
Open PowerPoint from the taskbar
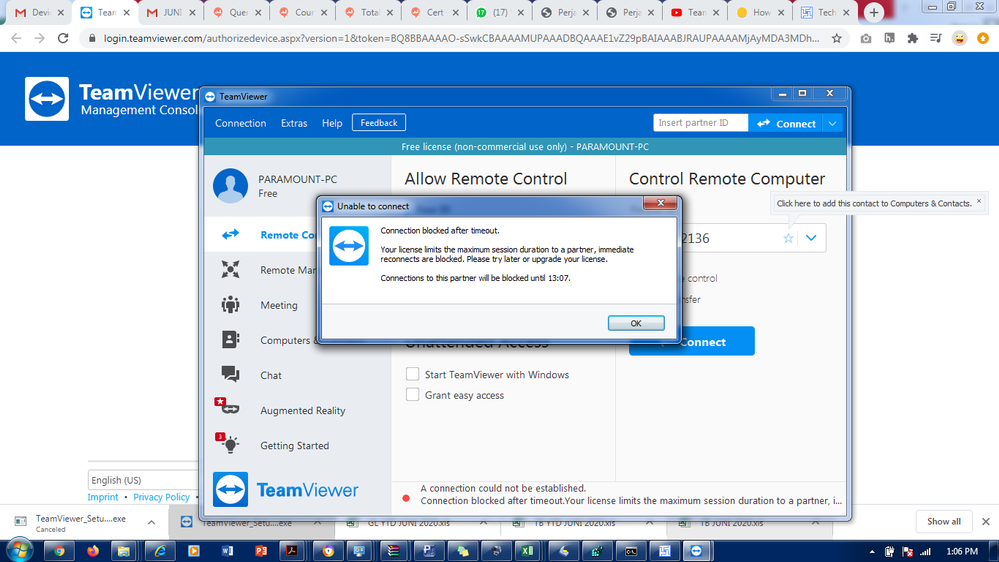click(261, 551)
